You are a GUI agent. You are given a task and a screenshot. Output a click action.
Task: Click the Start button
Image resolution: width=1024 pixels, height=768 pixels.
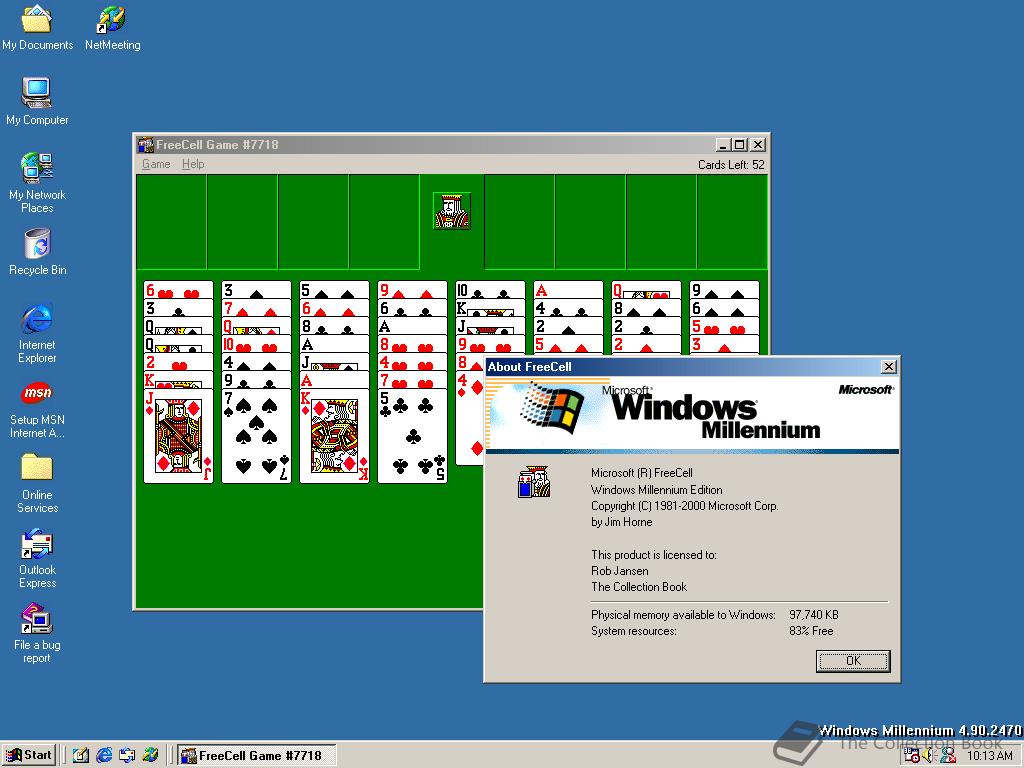(30, 755)
